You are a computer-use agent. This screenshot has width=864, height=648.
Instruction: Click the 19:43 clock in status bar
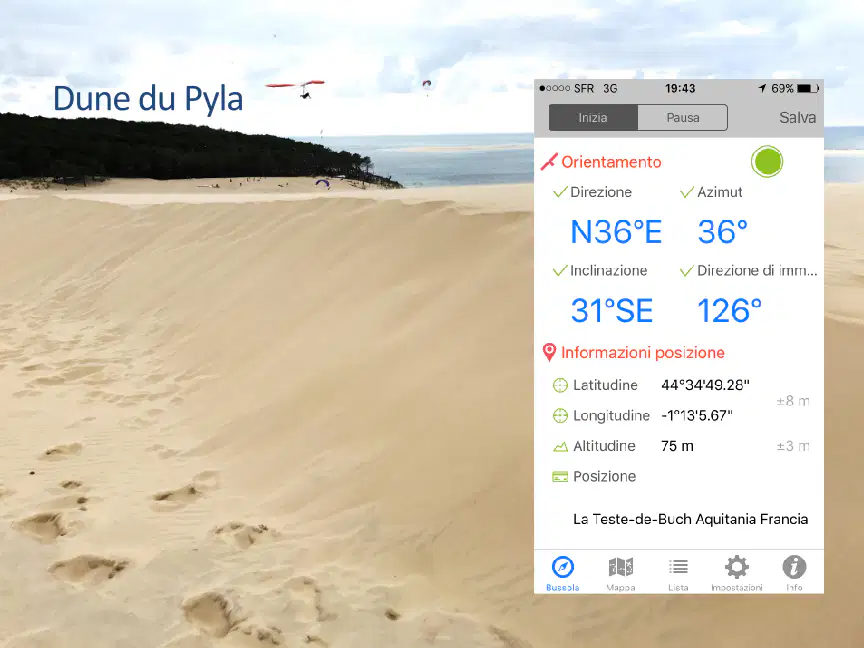click(680, 88)
